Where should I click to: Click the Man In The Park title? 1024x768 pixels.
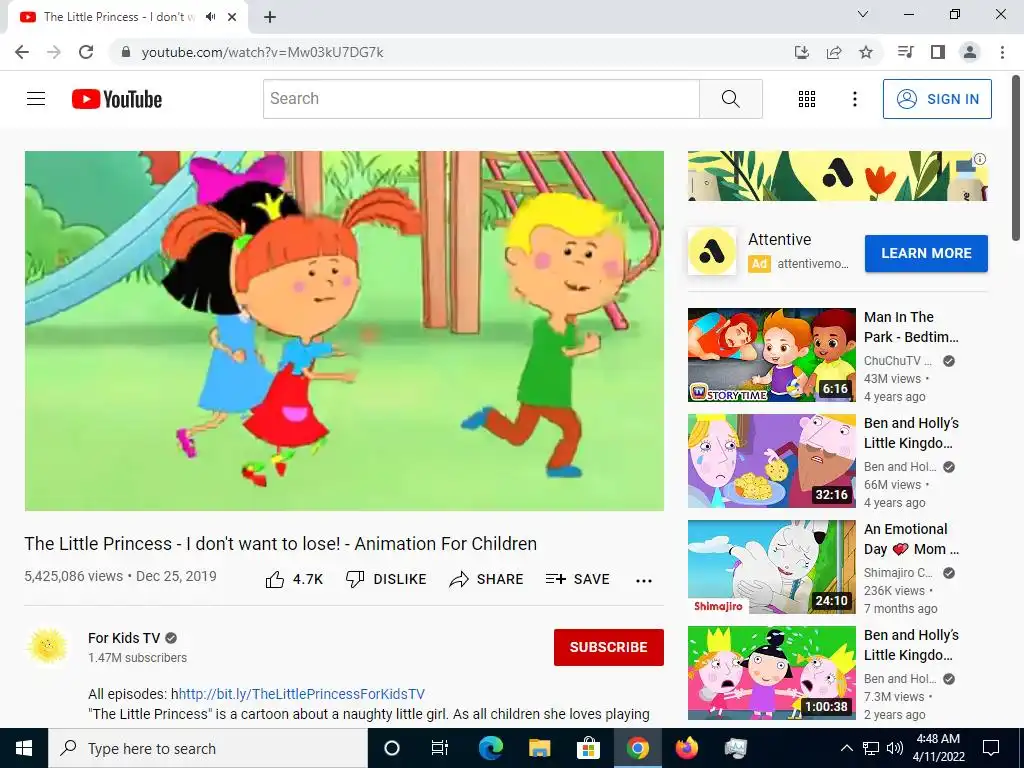(911, 327)
